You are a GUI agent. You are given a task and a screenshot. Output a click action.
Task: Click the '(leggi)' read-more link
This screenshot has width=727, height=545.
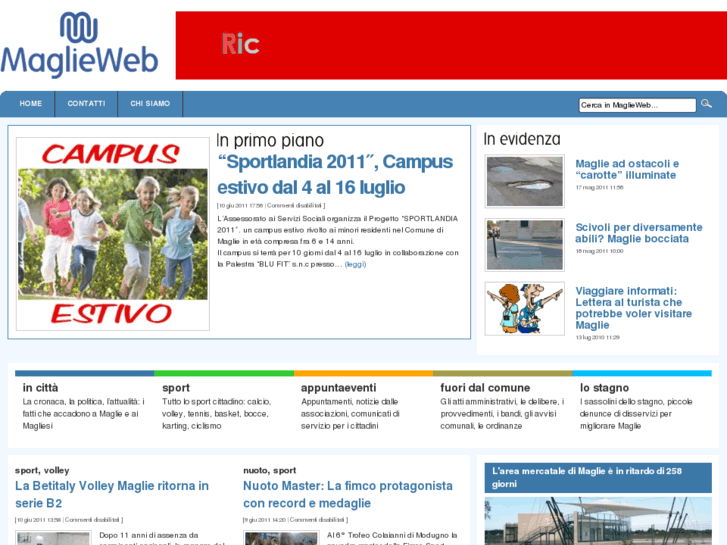[355, 264]
